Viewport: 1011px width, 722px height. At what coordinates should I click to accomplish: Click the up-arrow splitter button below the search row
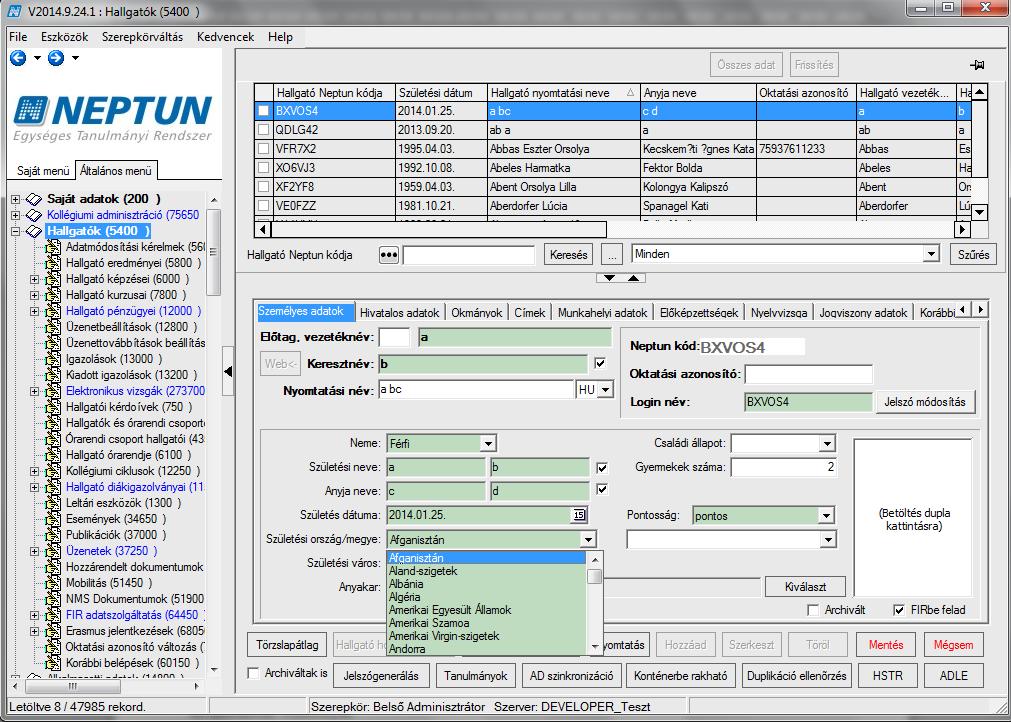tap(633, 278)
